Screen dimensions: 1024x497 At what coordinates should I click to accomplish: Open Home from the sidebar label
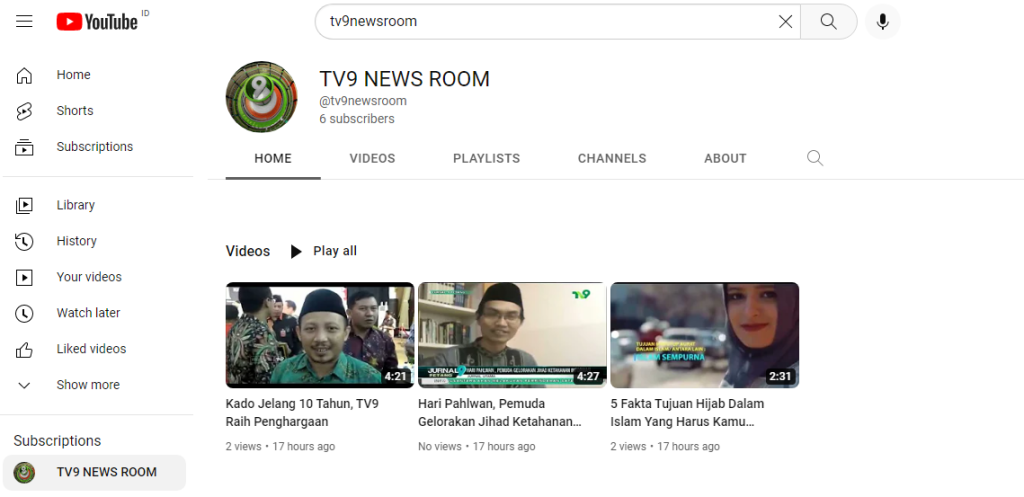coord(73,75)
